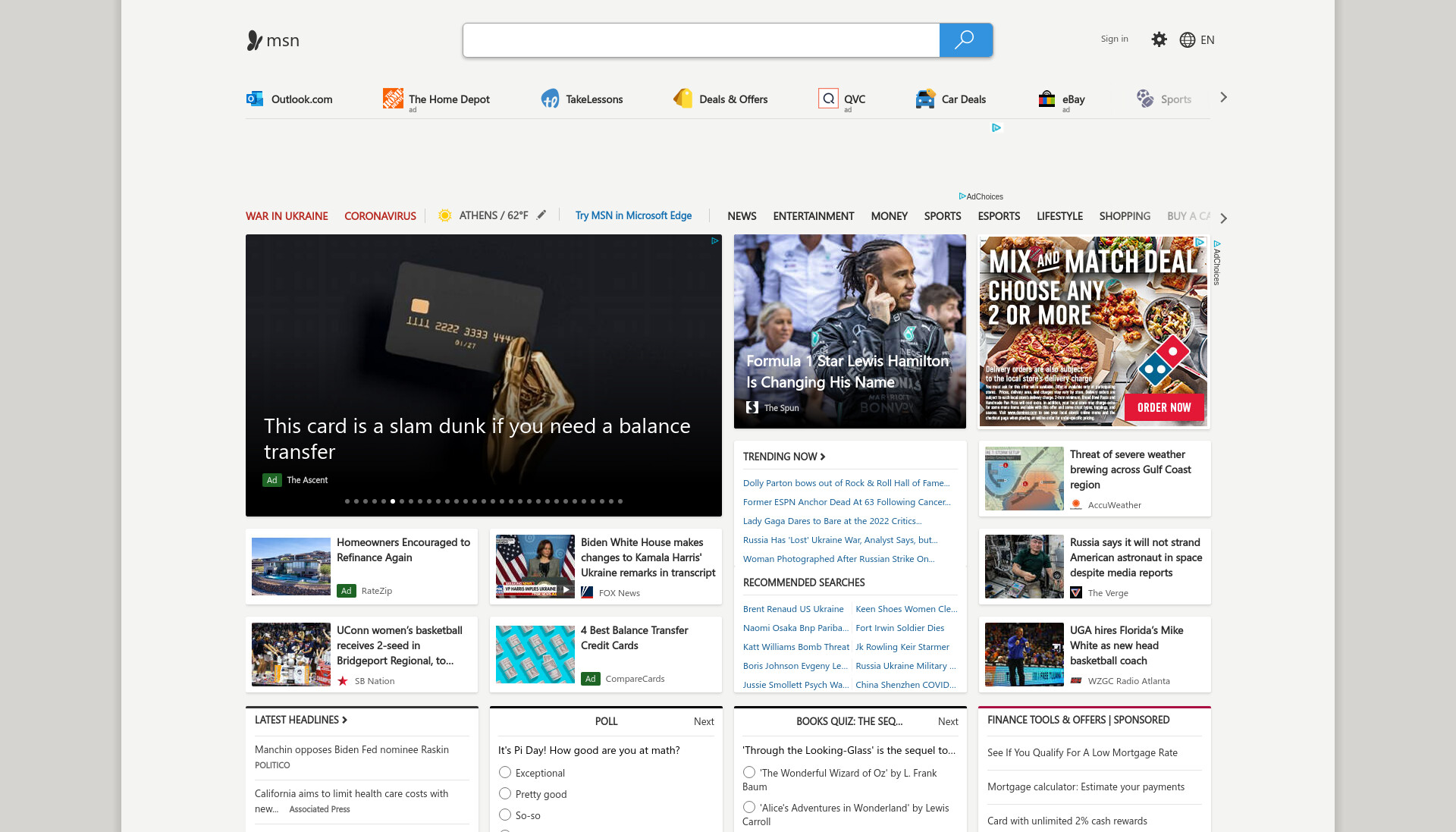The width and height of the screenshot is (1456, 832).
Task: Open severe weather Gulf Coast map thumbnail
Action: coord(1025,479)
